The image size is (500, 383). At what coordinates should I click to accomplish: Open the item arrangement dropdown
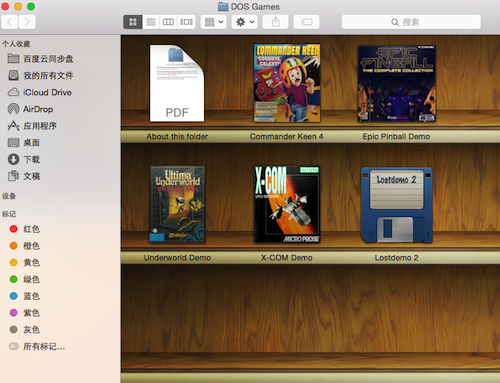(214, 22)
